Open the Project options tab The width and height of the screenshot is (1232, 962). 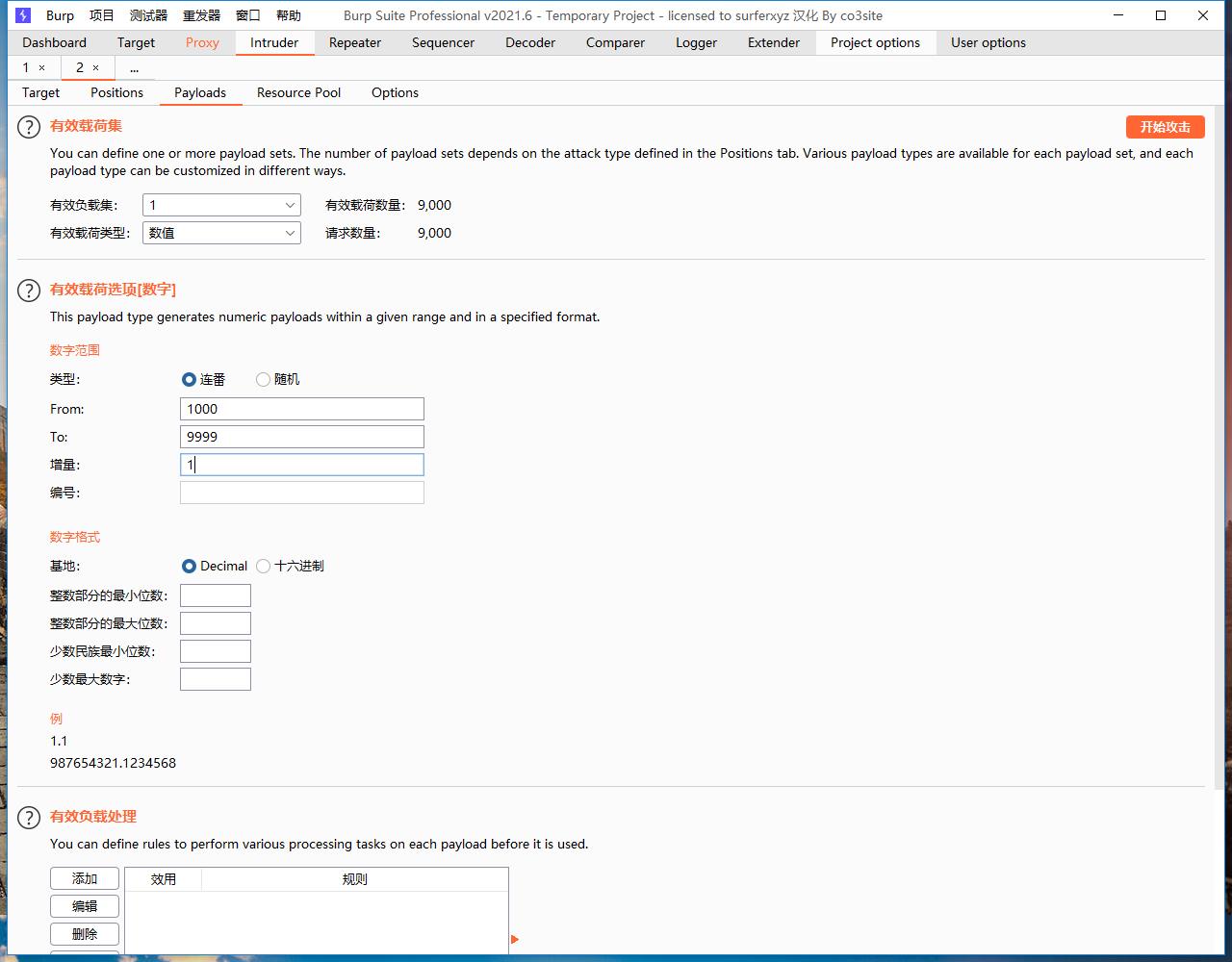(875, 42)
